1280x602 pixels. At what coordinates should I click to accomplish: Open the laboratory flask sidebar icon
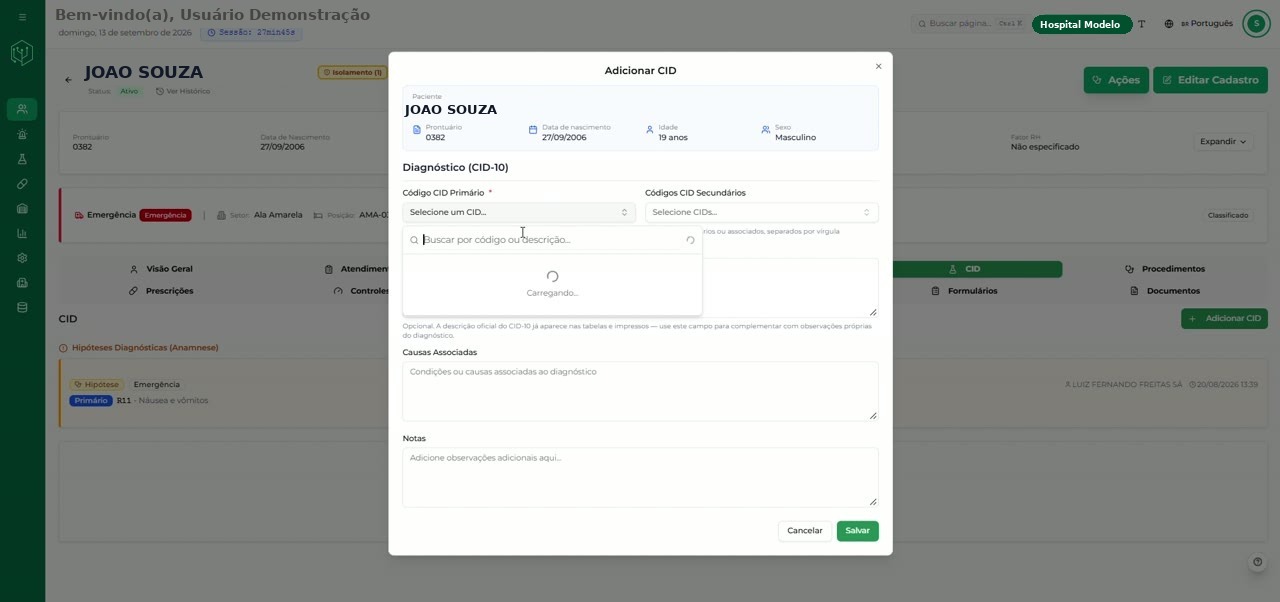[x=22, y=159]
